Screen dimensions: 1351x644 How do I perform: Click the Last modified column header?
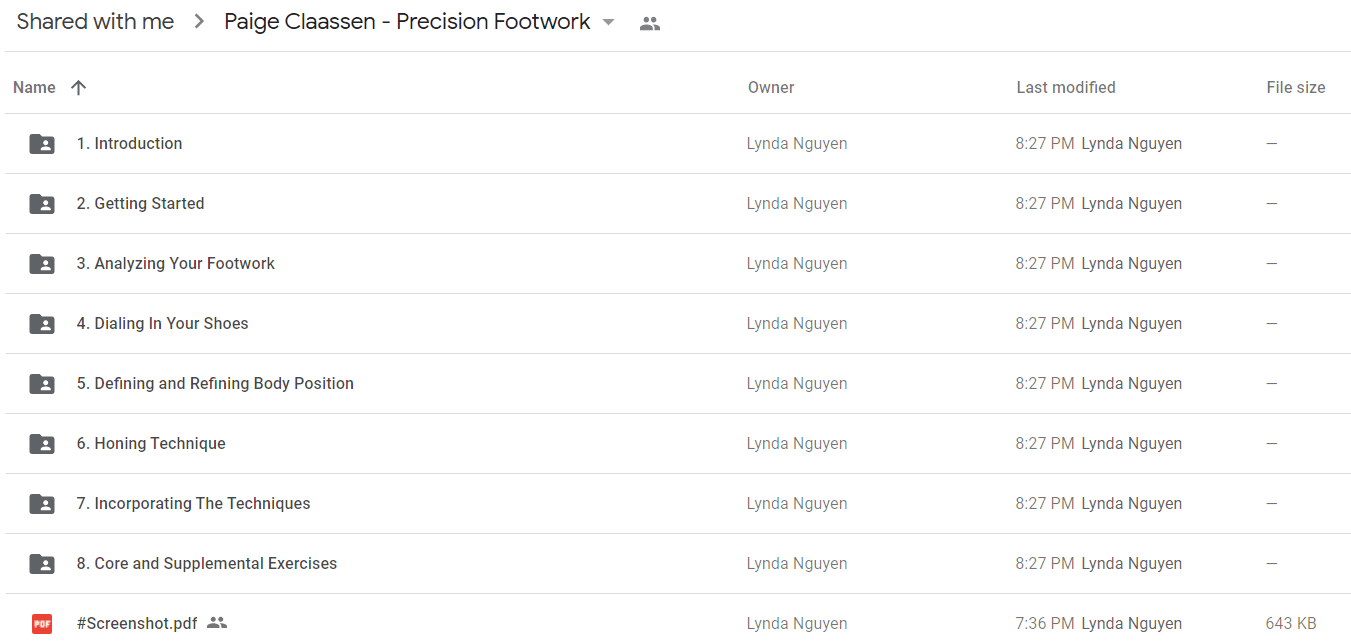(x=1066, y=88)
